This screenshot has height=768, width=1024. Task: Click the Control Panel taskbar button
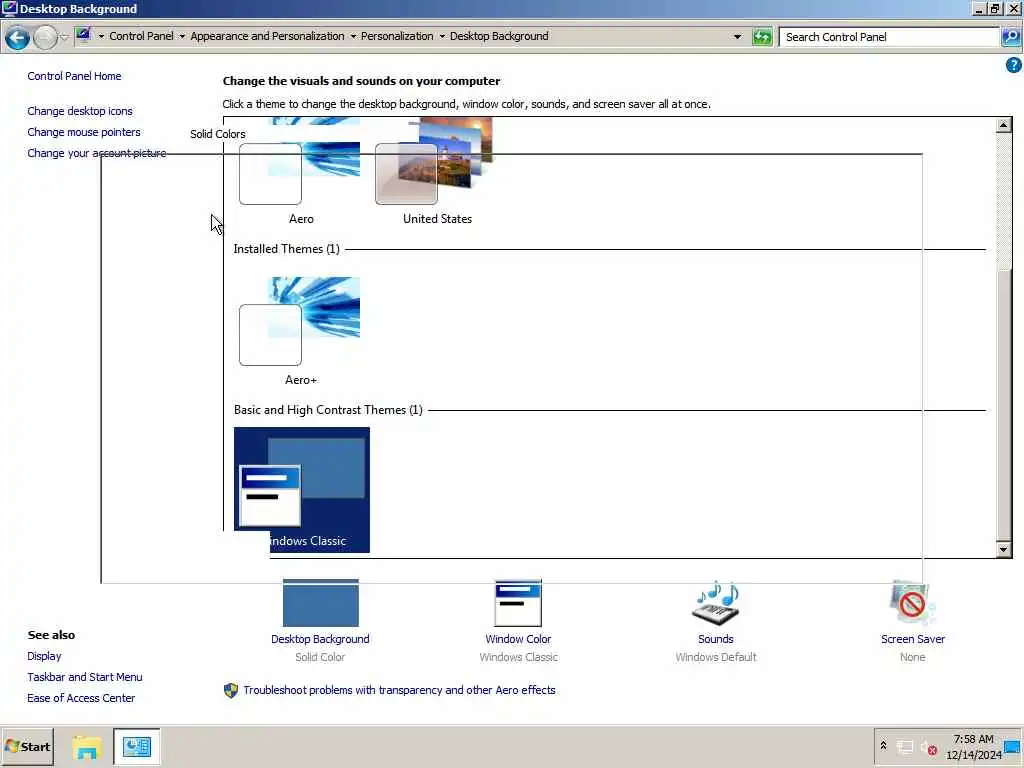[x=136, y=746]
